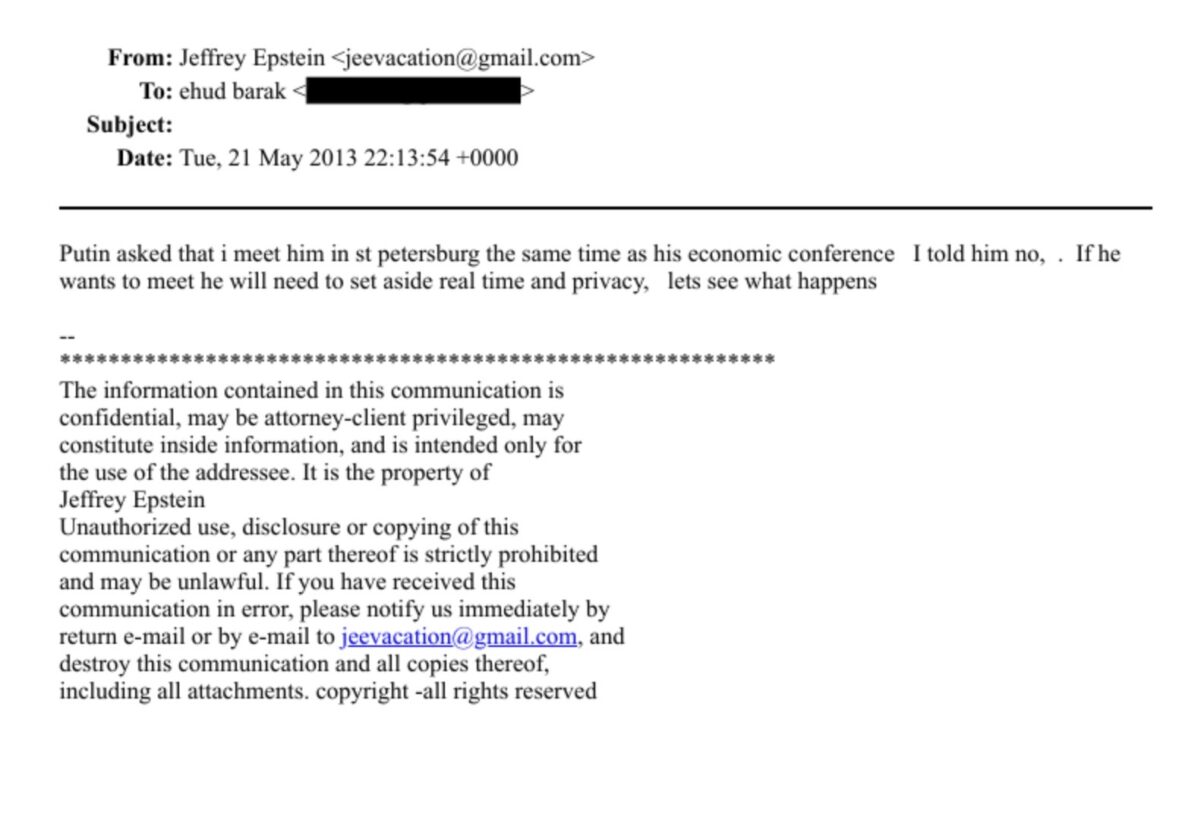Click the horizontal divider under the header
The height and width of the screenshot is (817, 1198).
pos(605,207)
